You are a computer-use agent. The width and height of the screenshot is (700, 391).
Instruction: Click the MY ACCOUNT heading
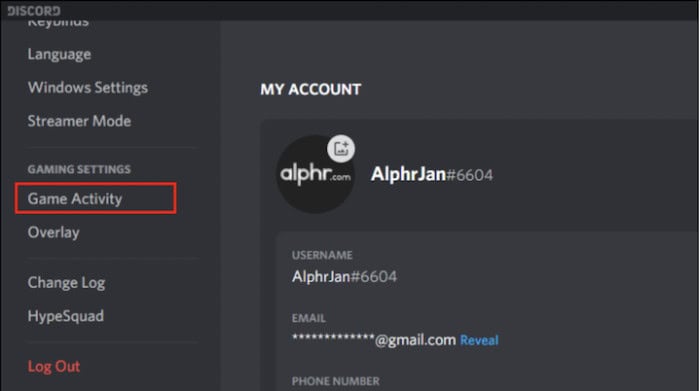pyautogui.click(x=311, y=89)
